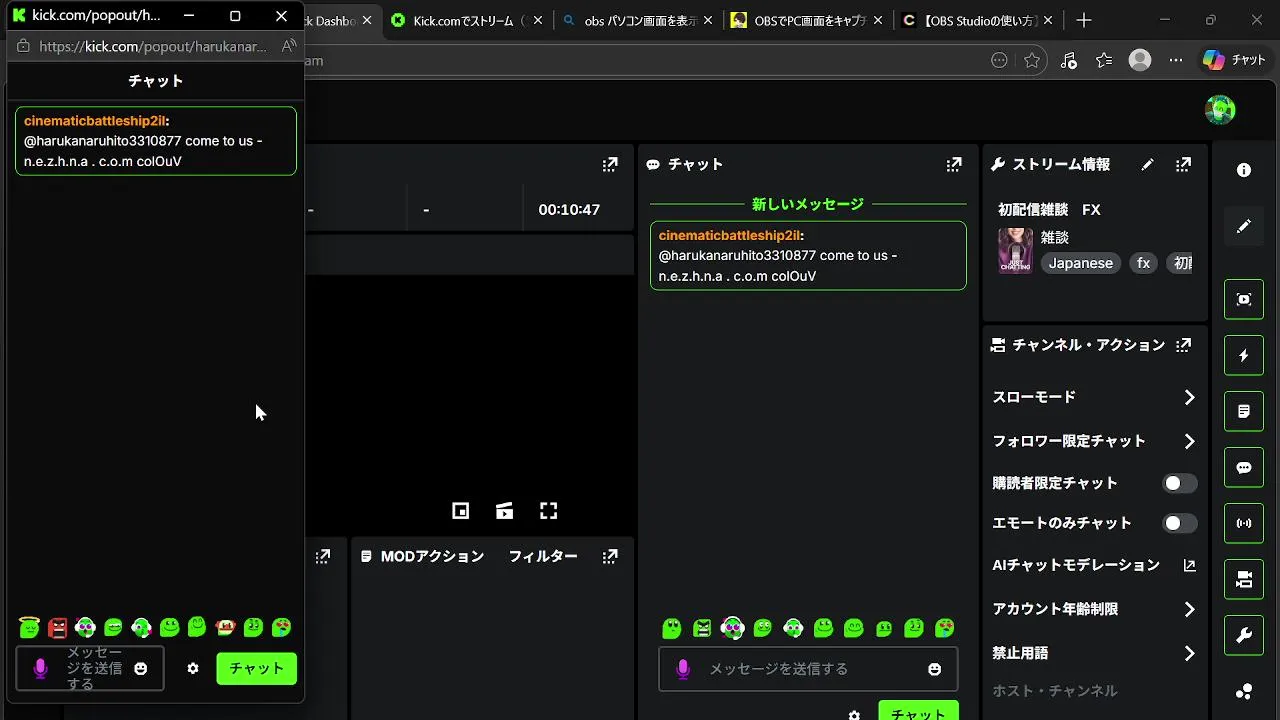The width and height of the screenshot is (1280, 720).
Task: Click the browser favorites star icon
Action: point(1032,60)
